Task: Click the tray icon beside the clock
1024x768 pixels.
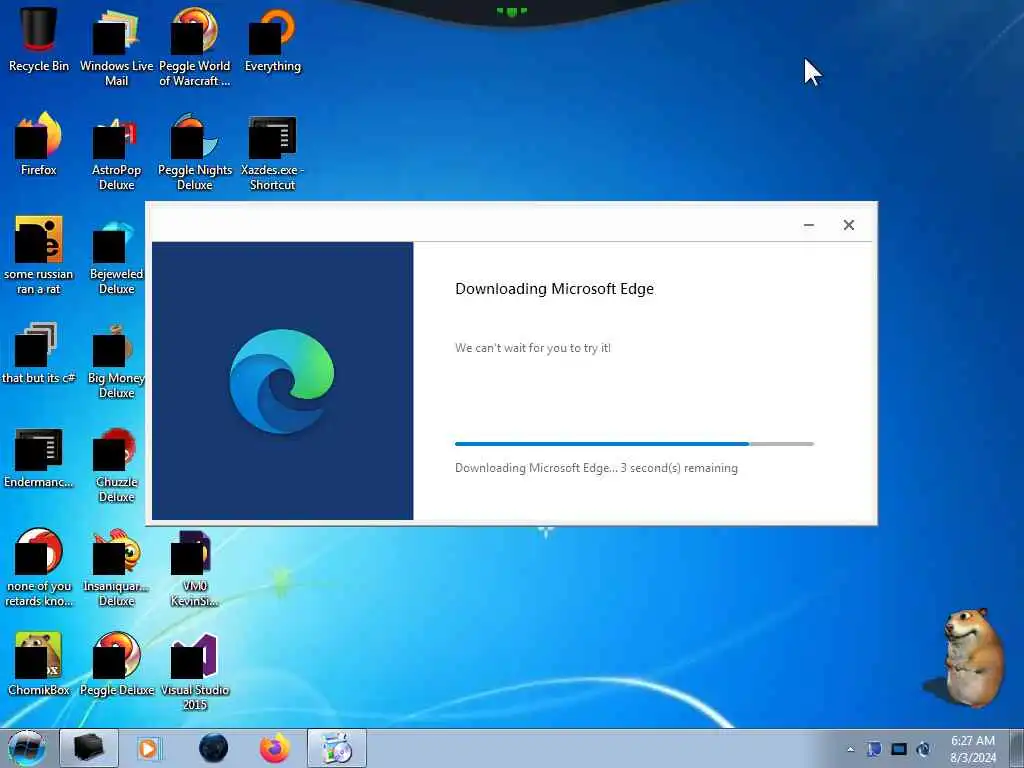Action: pos(923,749)
